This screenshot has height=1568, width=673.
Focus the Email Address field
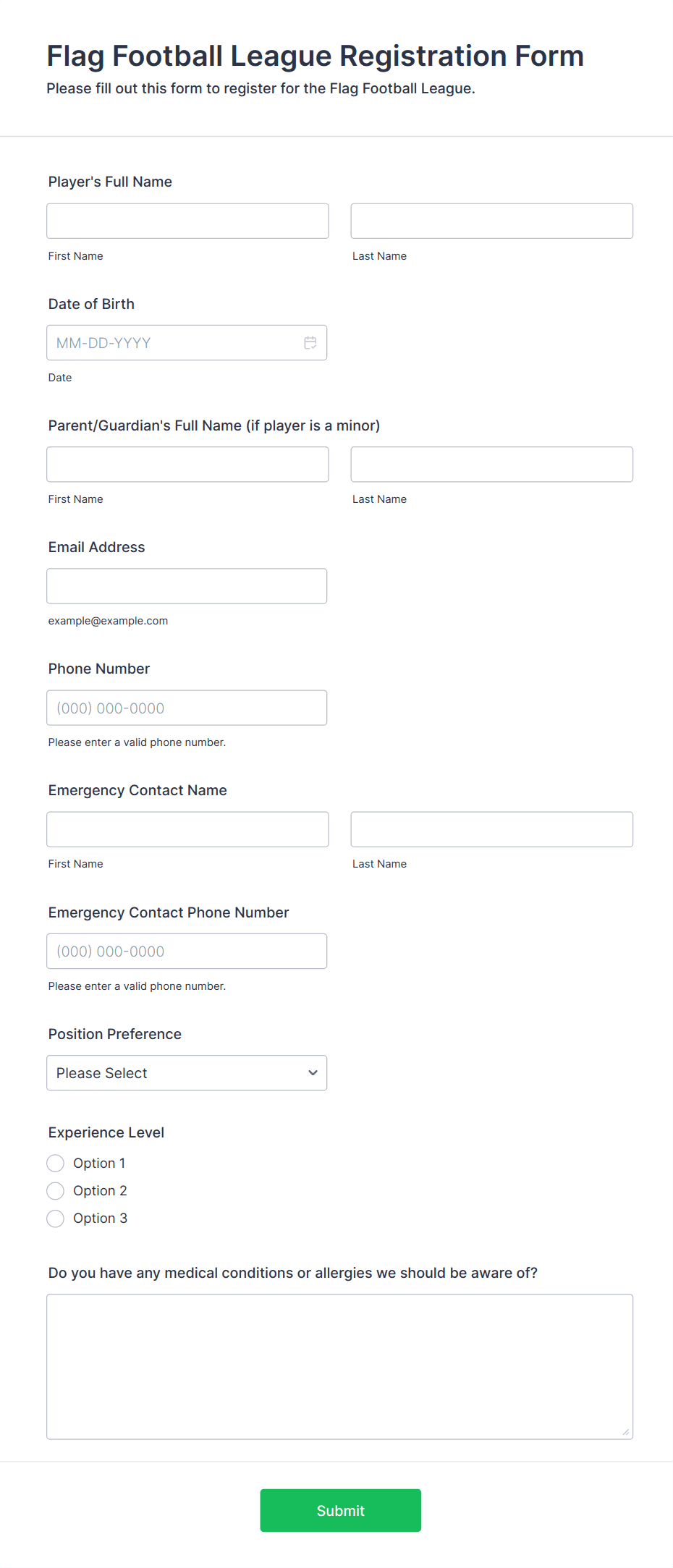(x=187, y=586)
